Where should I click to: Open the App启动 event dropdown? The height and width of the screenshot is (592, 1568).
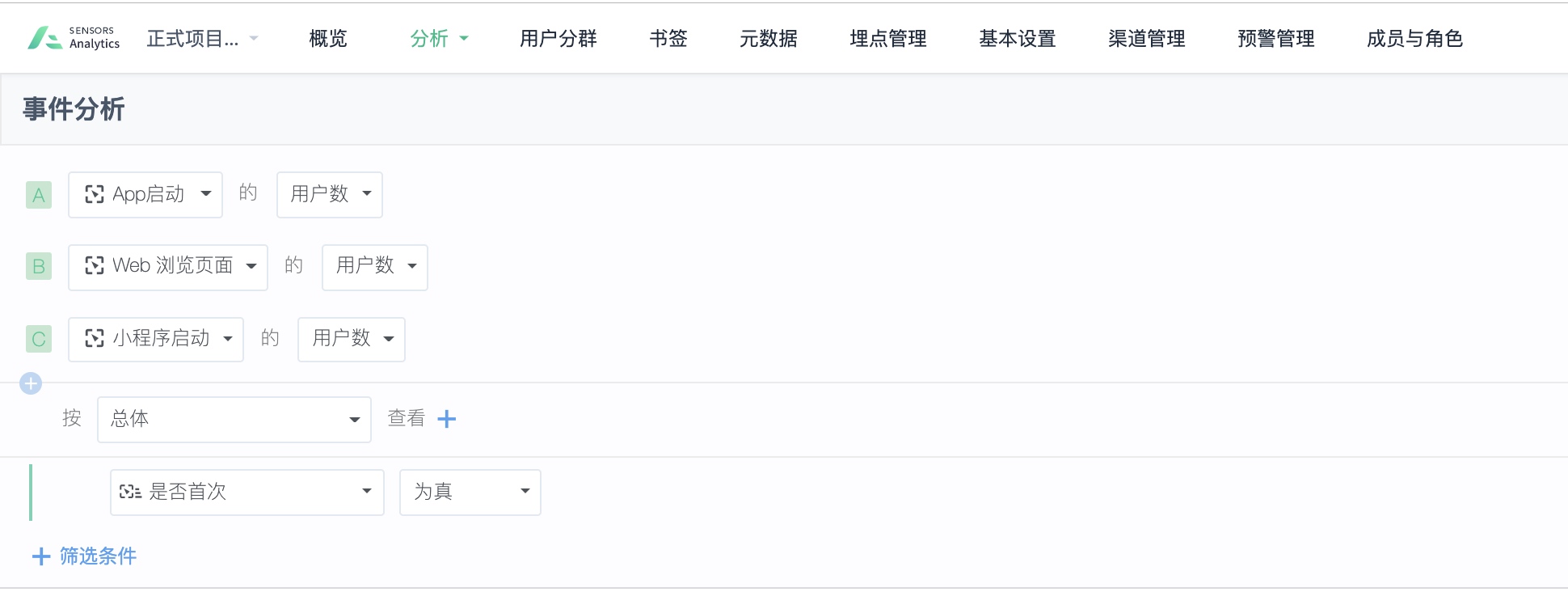pos(145,195)
